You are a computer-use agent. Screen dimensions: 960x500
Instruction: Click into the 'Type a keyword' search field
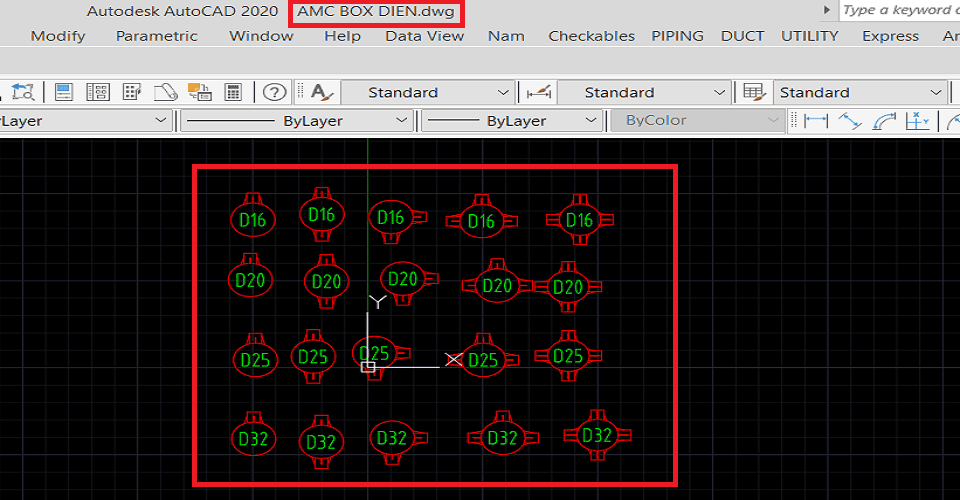pos(899,10)
